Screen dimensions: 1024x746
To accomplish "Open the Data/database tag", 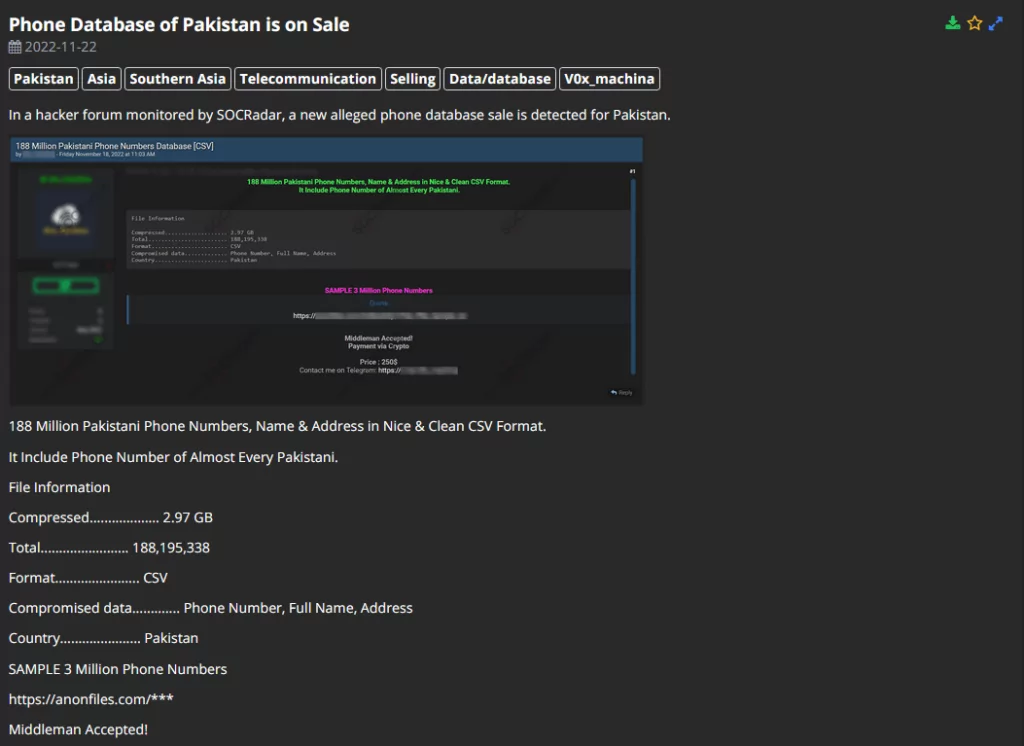I will click(x=500, y=79).
